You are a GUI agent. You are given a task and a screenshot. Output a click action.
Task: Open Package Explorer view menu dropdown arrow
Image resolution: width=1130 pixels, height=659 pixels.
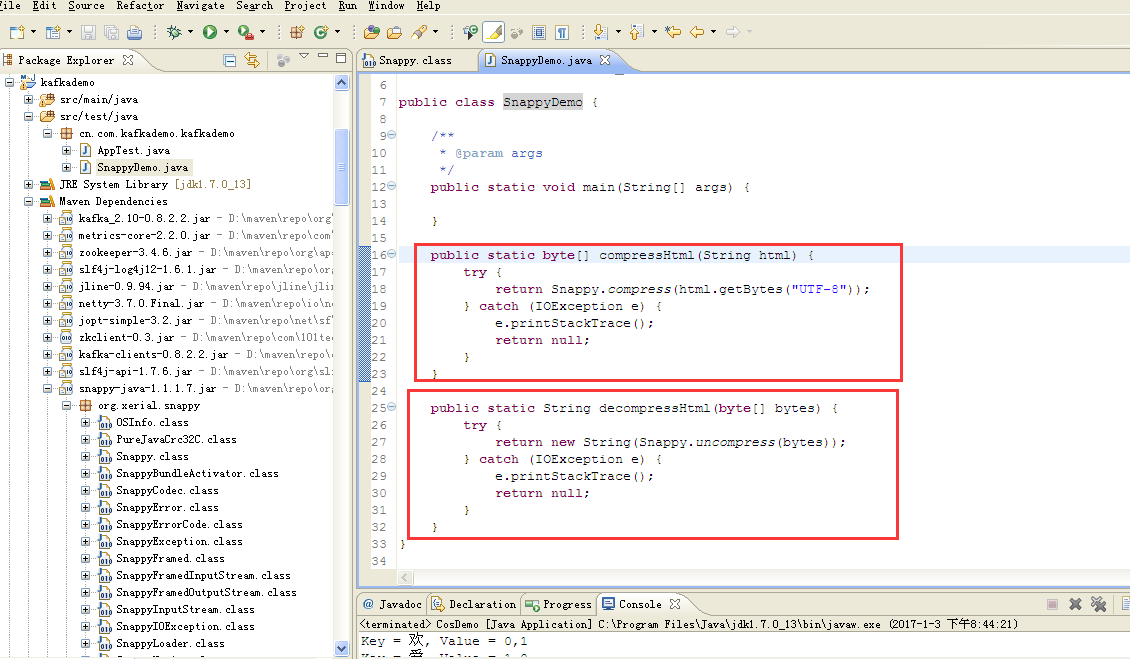[x=304, y=56]
